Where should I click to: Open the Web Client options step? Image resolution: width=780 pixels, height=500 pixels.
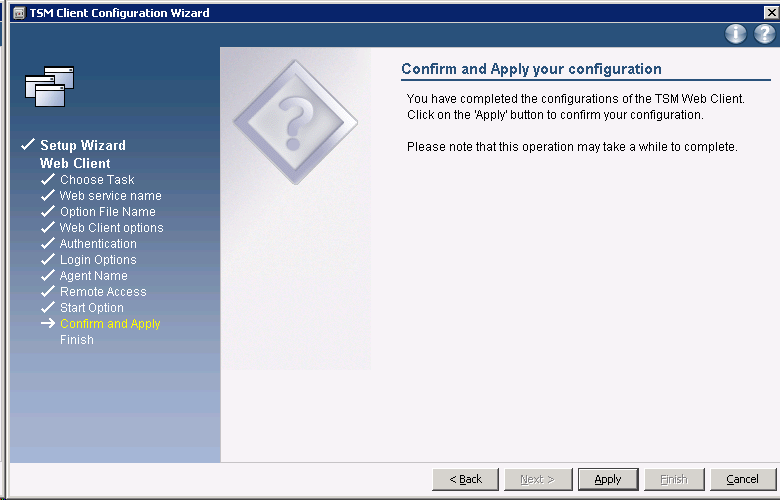(111, 228)
